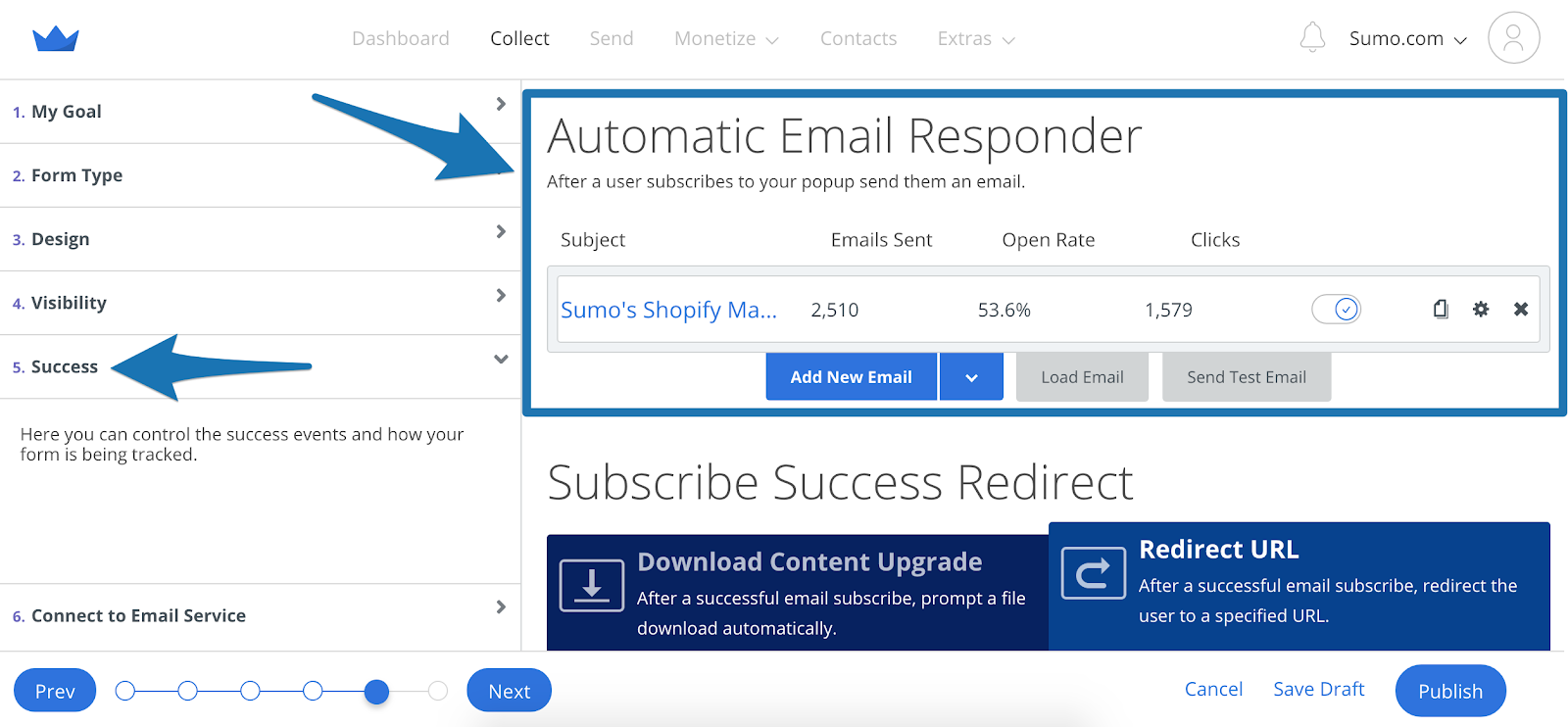The image size is (1568, 727).
Task: Select the Download Content Upgrade card
Action: click(798, 593)
